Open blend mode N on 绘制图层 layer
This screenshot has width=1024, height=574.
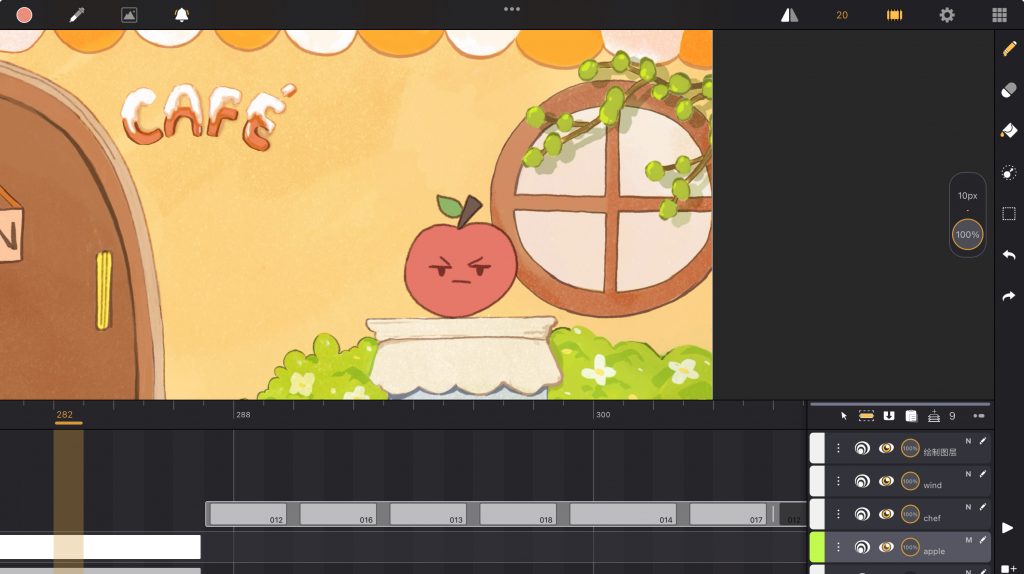968,441
